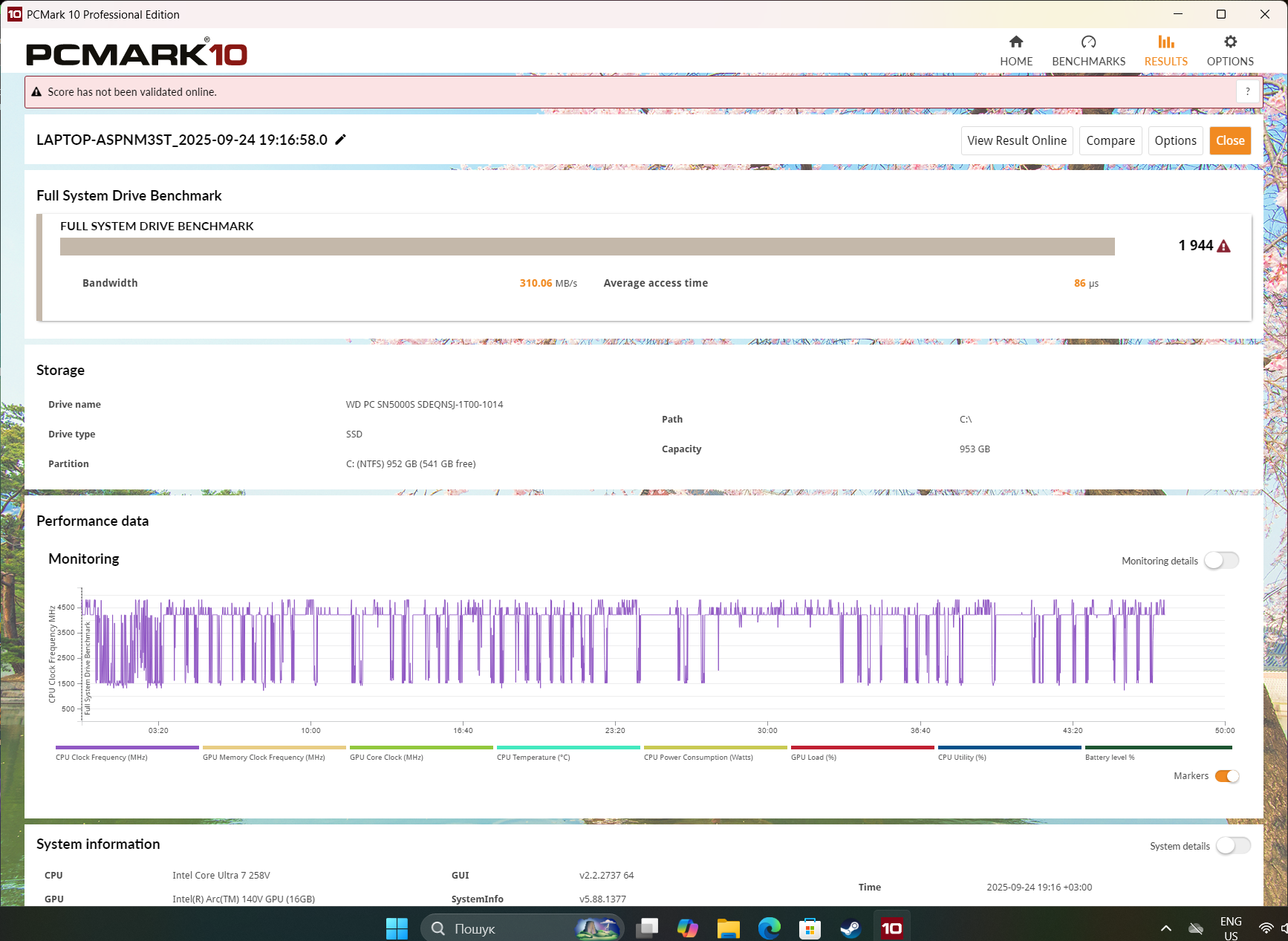Click the time value 2025-09-24 19:16 +03:00

point(1039,888)
